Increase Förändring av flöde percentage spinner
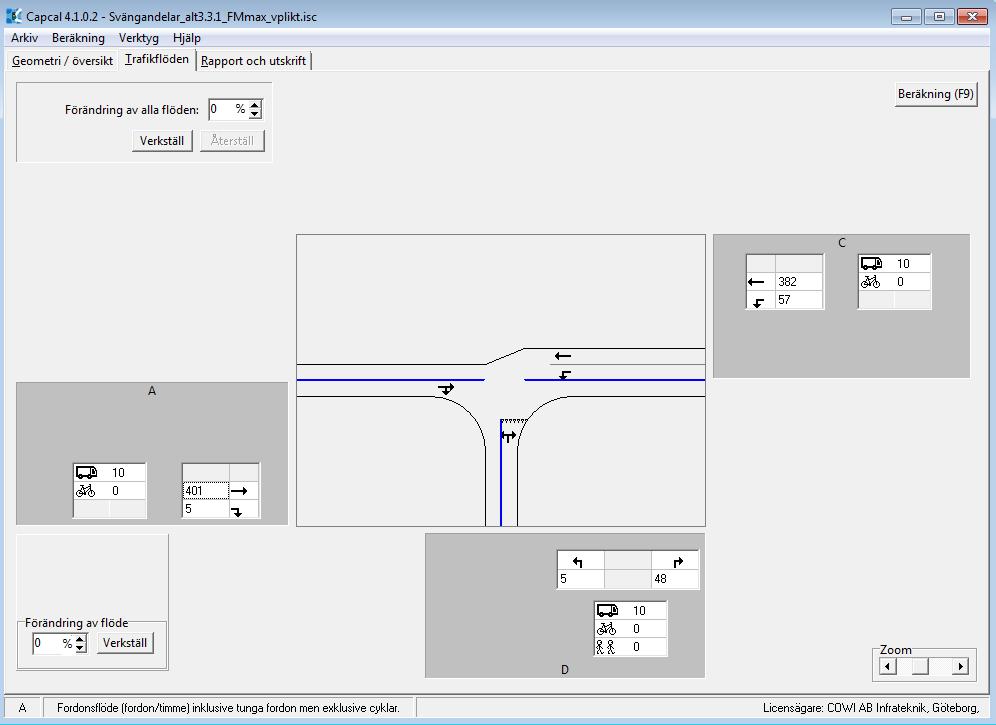 pos(80,639)
